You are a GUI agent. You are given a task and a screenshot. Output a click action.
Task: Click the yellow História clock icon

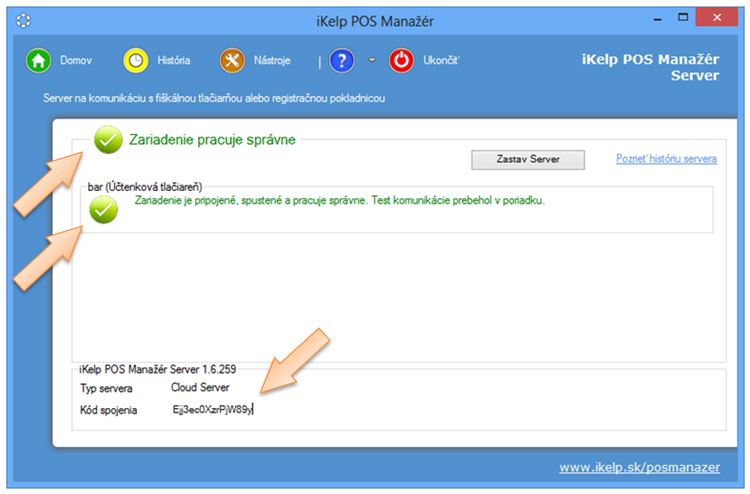coord(135,60)
